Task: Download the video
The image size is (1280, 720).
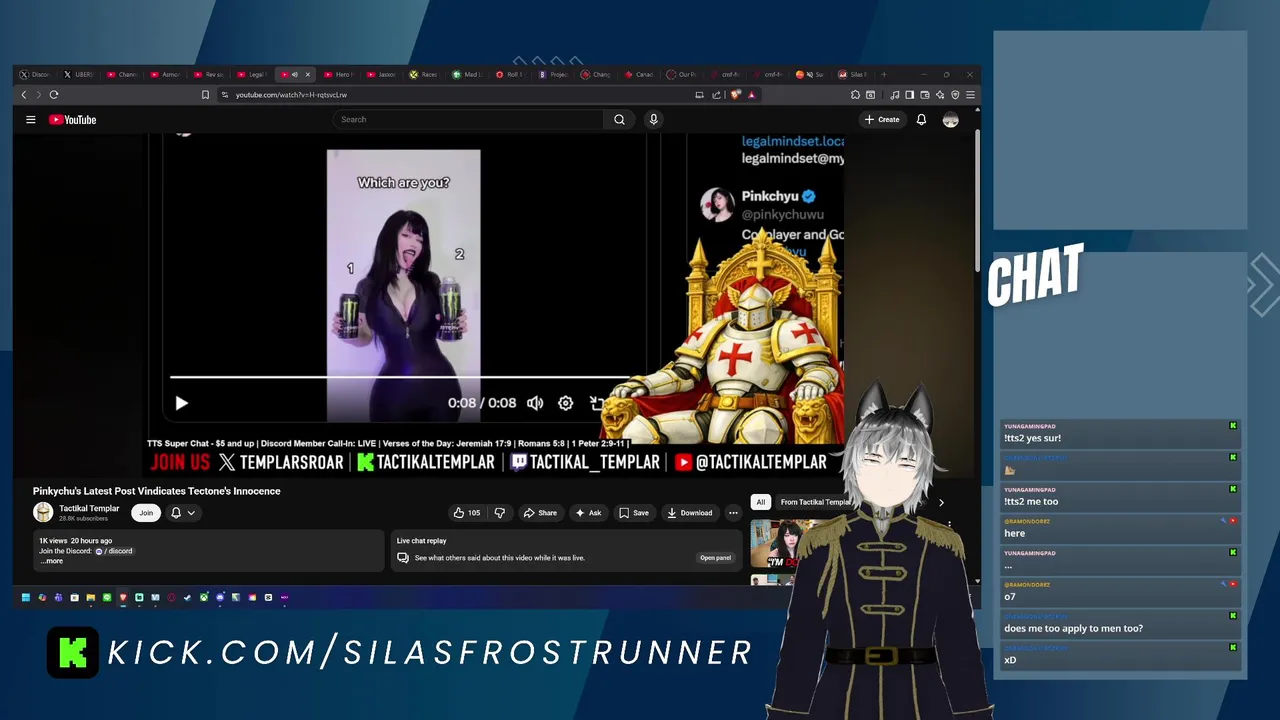Action: point(690,513)
